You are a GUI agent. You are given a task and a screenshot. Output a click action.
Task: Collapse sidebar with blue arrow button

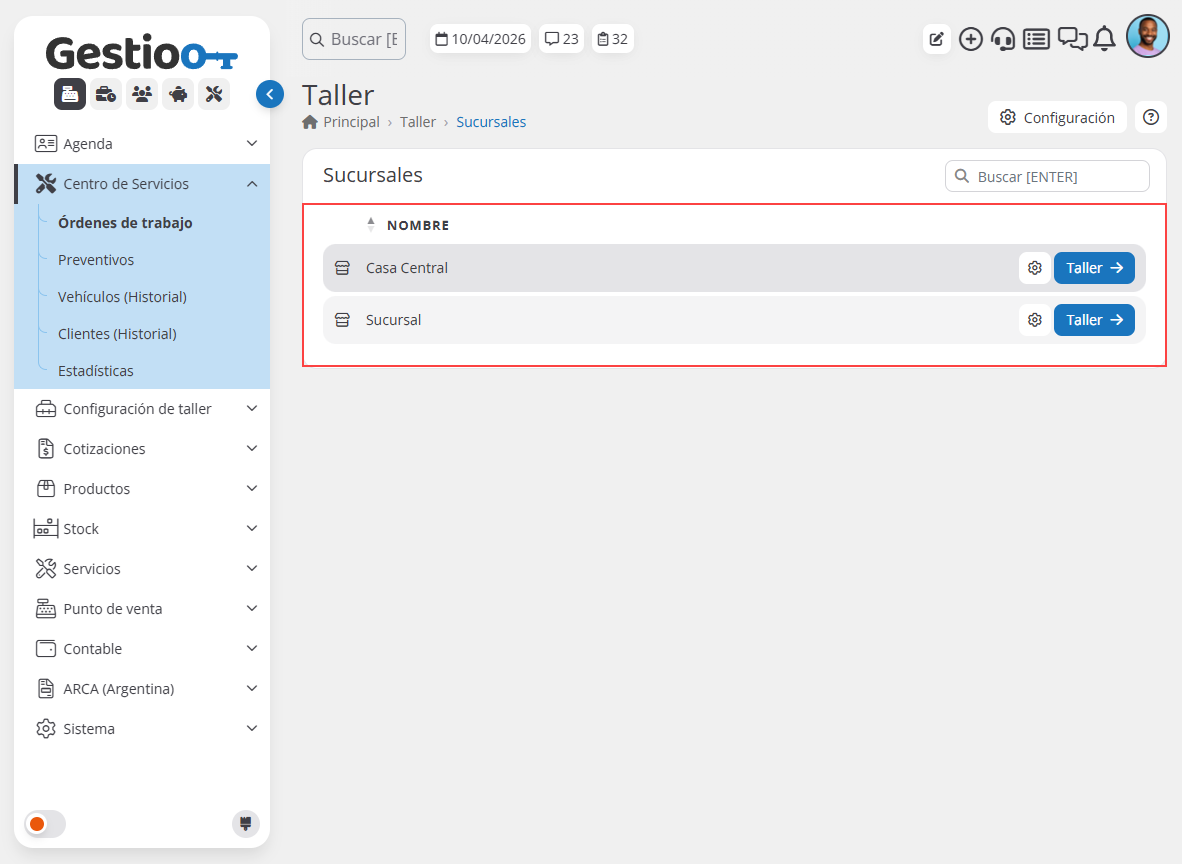pos(270,94)
